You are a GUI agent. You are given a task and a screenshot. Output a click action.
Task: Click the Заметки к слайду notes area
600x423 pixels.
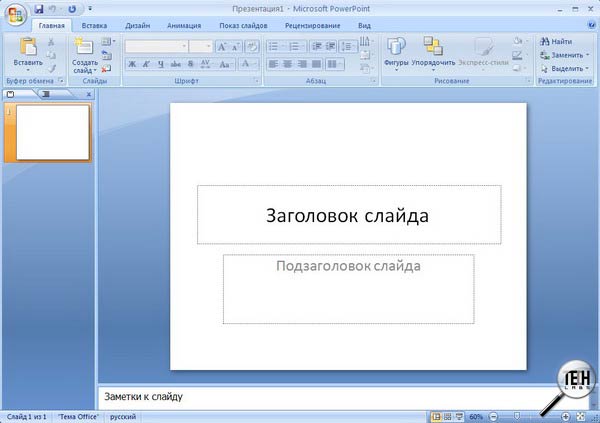[x=343, y=397]
